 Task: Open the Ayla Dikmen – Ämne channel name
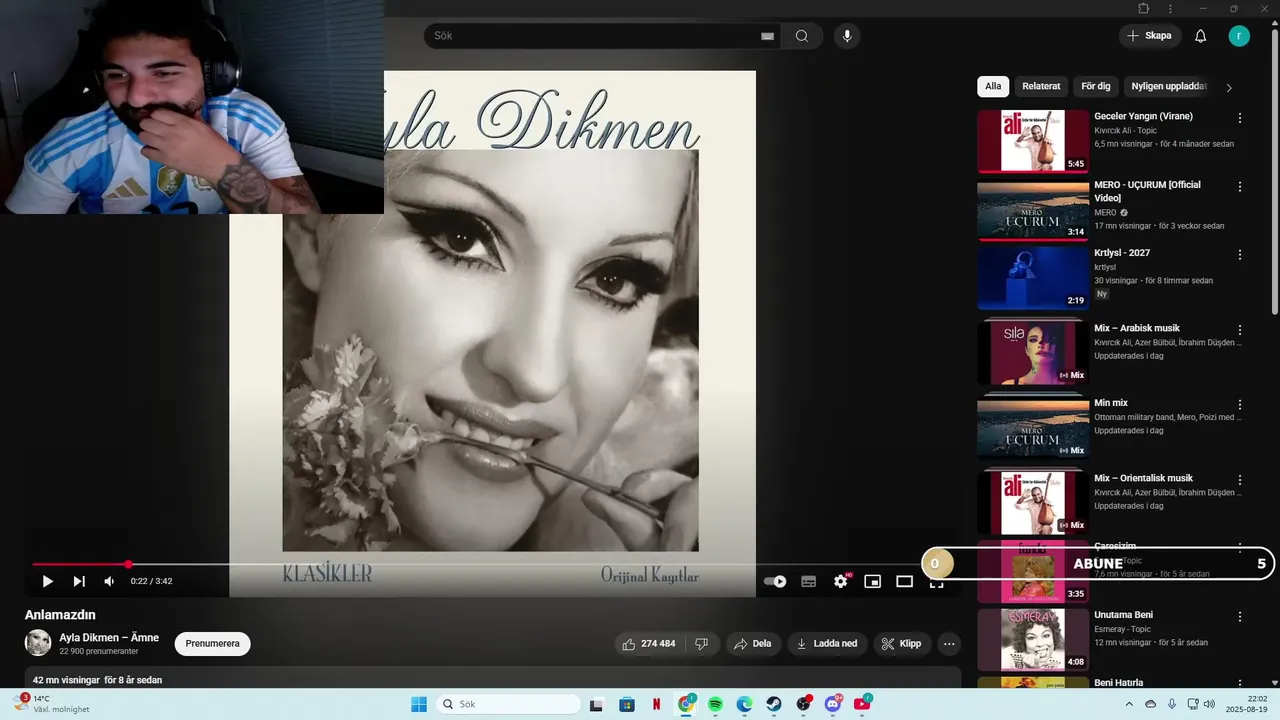109,638
